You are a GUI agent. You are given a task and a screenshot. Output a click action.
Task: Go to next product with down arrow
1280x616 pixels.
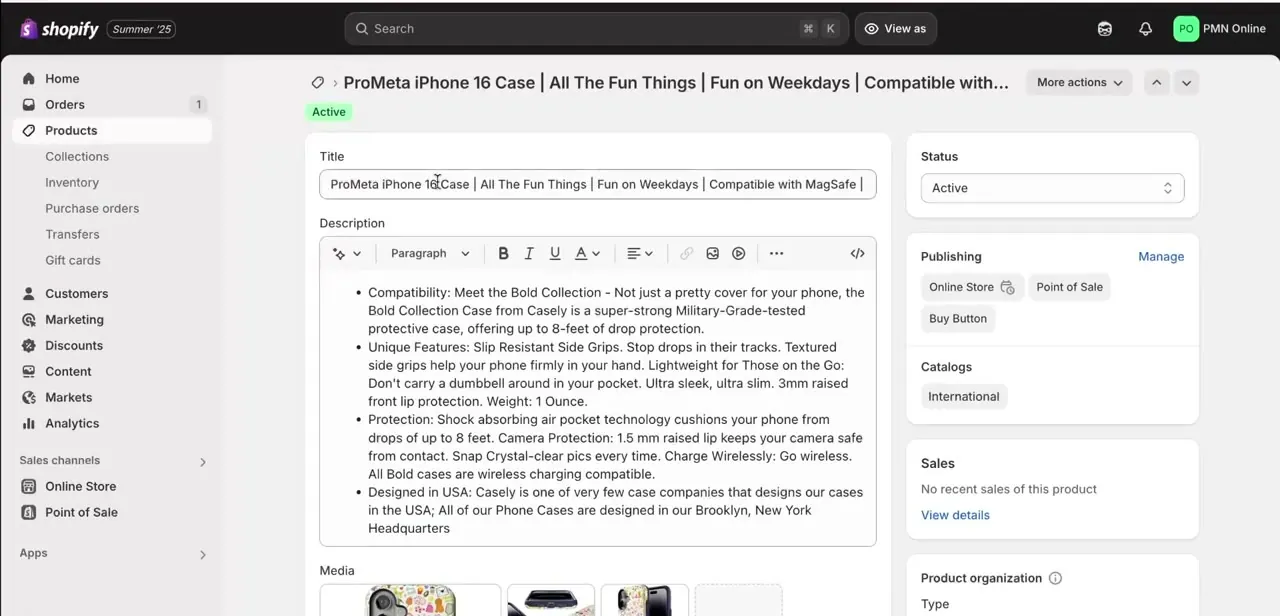1186,83
